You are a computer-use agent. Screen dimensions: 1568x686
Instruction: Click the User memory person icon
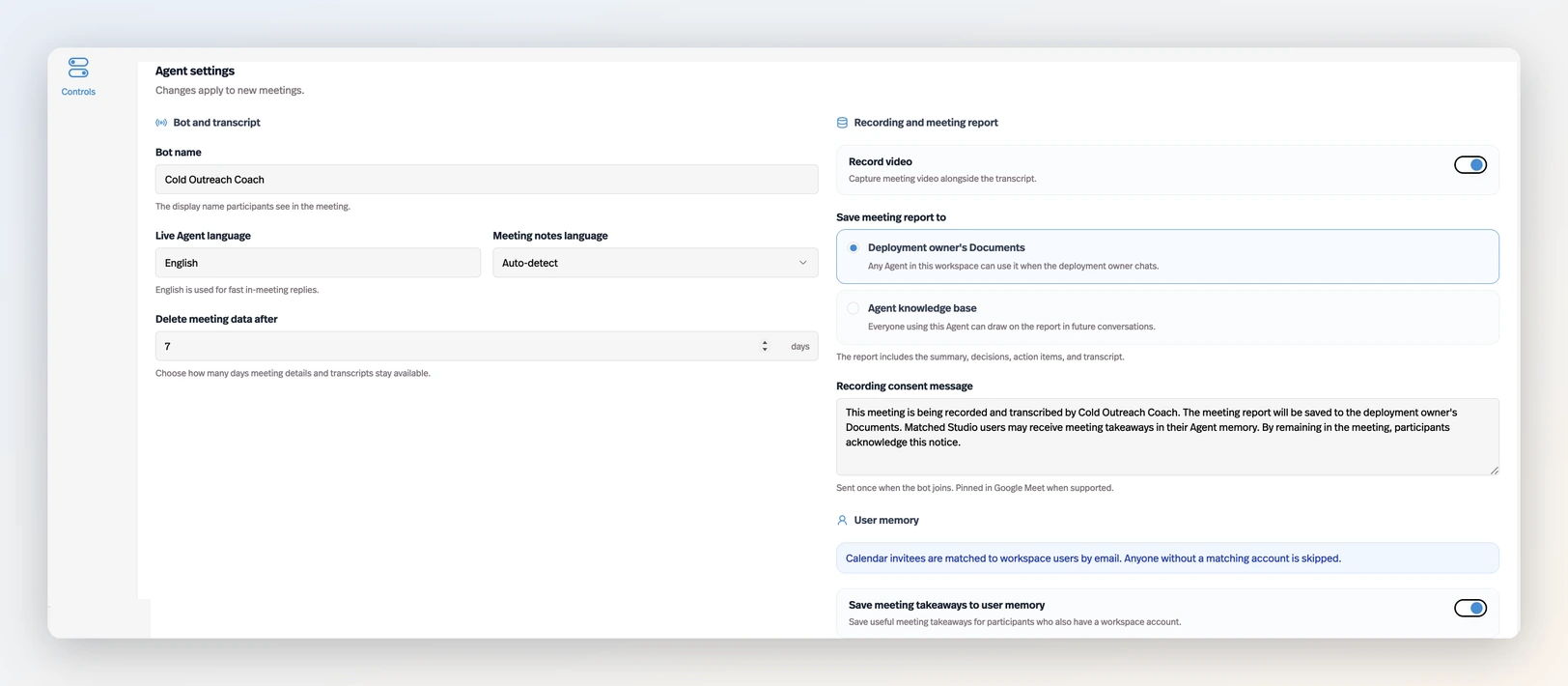click(x=842, y=521)
